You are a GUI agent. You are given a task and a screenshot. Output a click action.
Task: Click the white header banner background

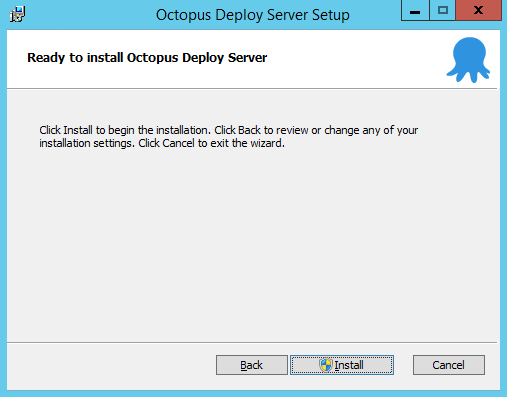(350, 59)
